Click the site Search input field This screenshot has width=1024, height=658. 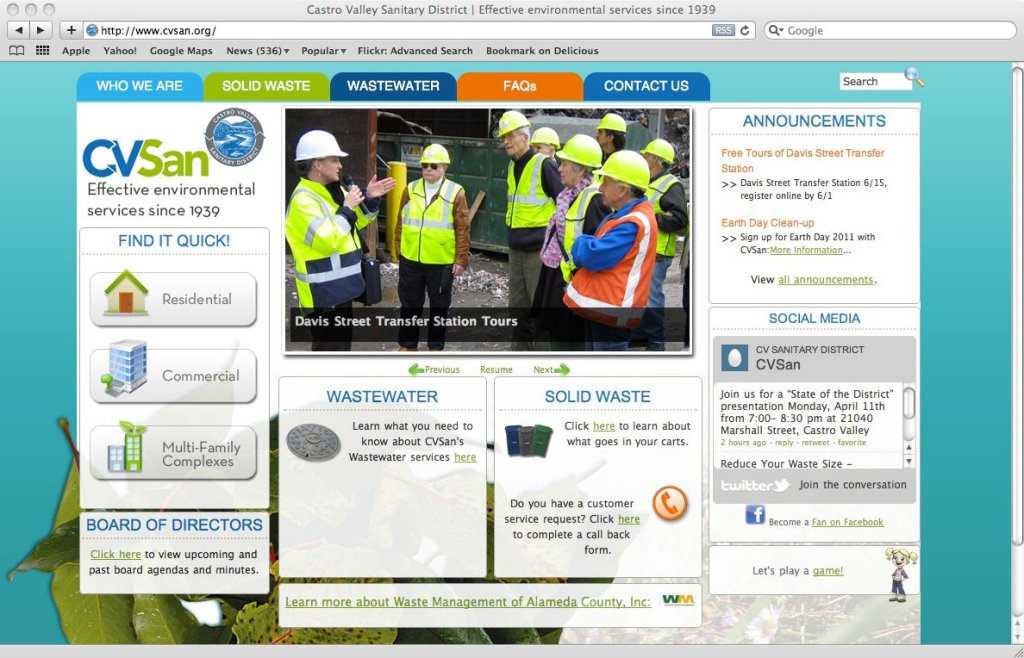pos(872,82)
